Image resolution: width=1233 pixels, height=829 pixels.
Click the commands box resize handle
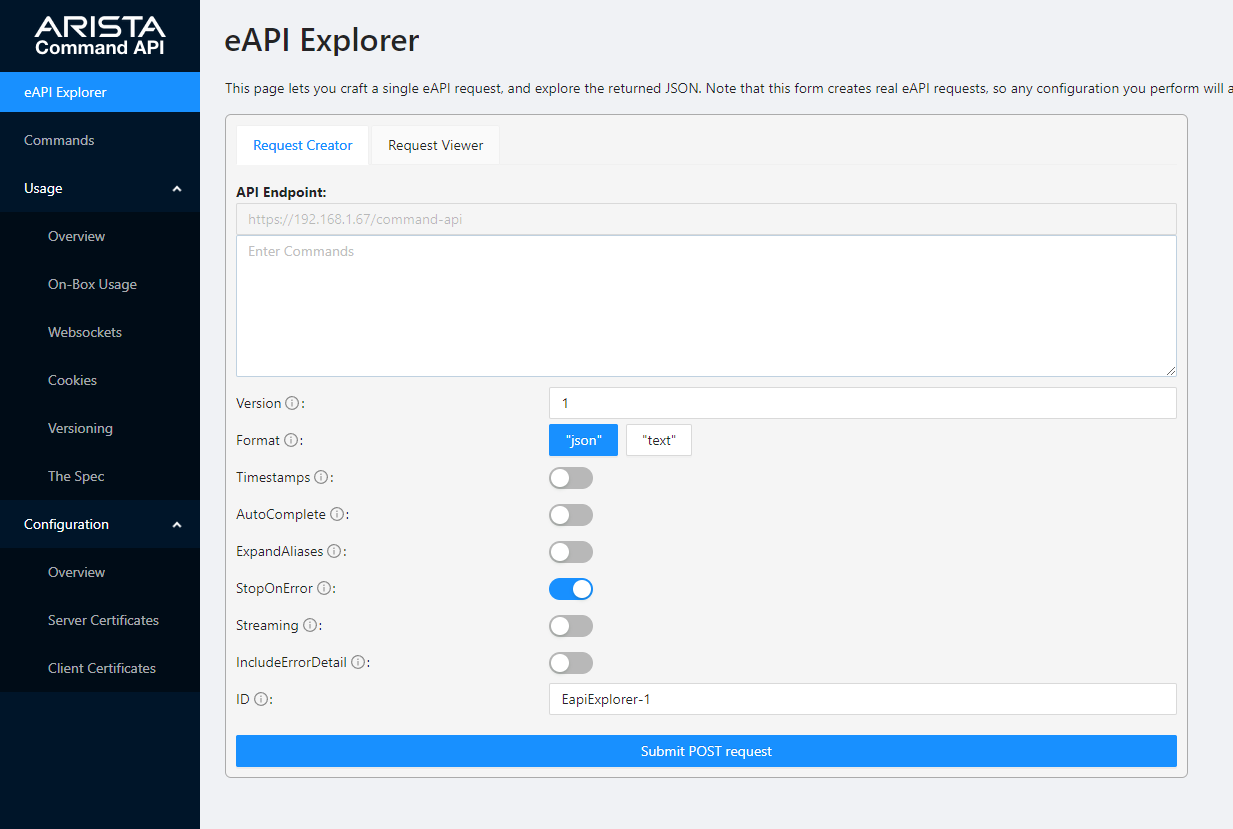pos(1170,370)
